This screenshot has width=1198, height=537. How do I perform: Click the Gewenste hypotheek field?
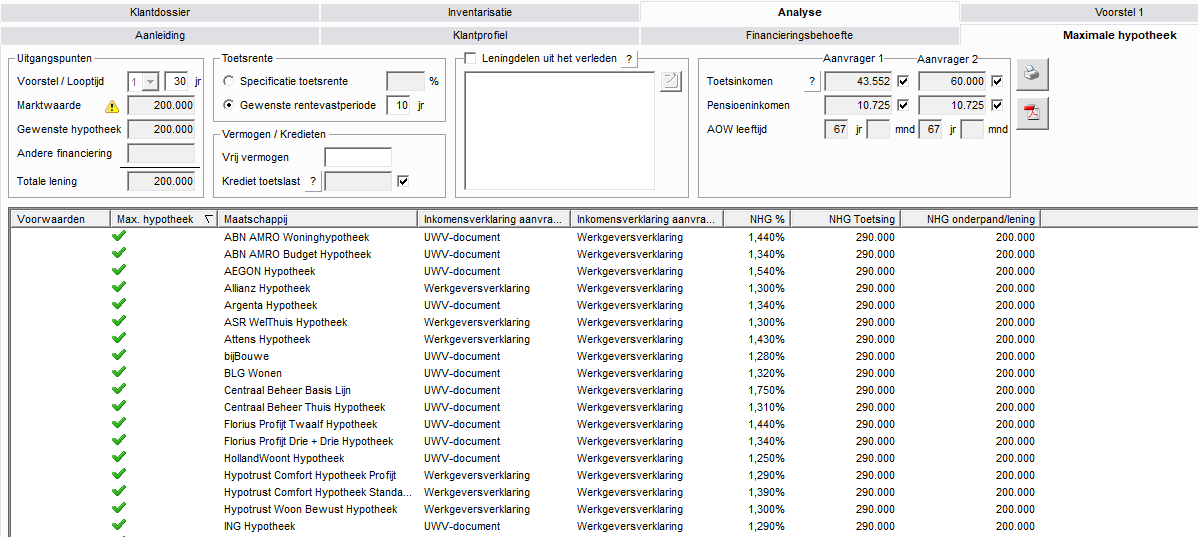[161, 130]
